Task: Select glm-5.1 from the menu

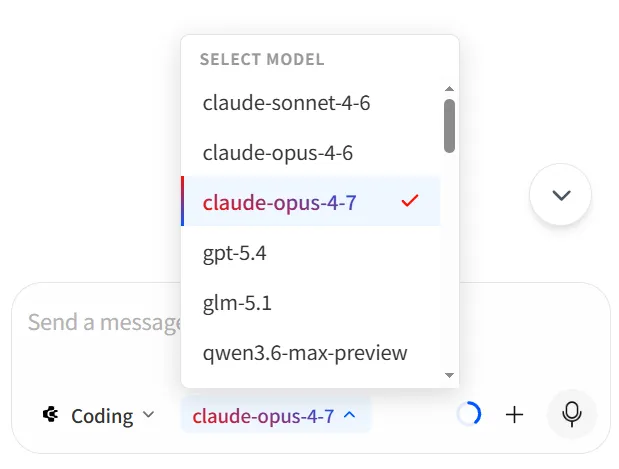Action: tap(236, 302)
